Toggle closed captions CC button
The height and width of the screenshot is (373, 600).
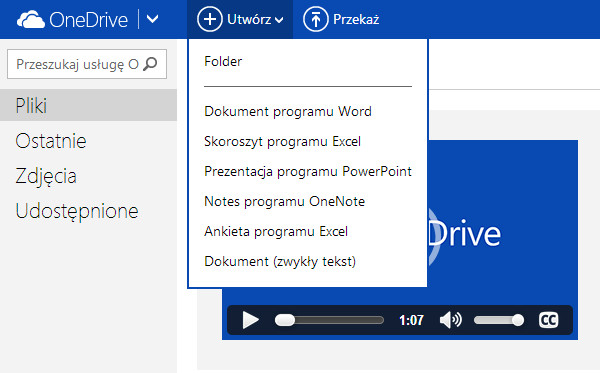point(548,320)
